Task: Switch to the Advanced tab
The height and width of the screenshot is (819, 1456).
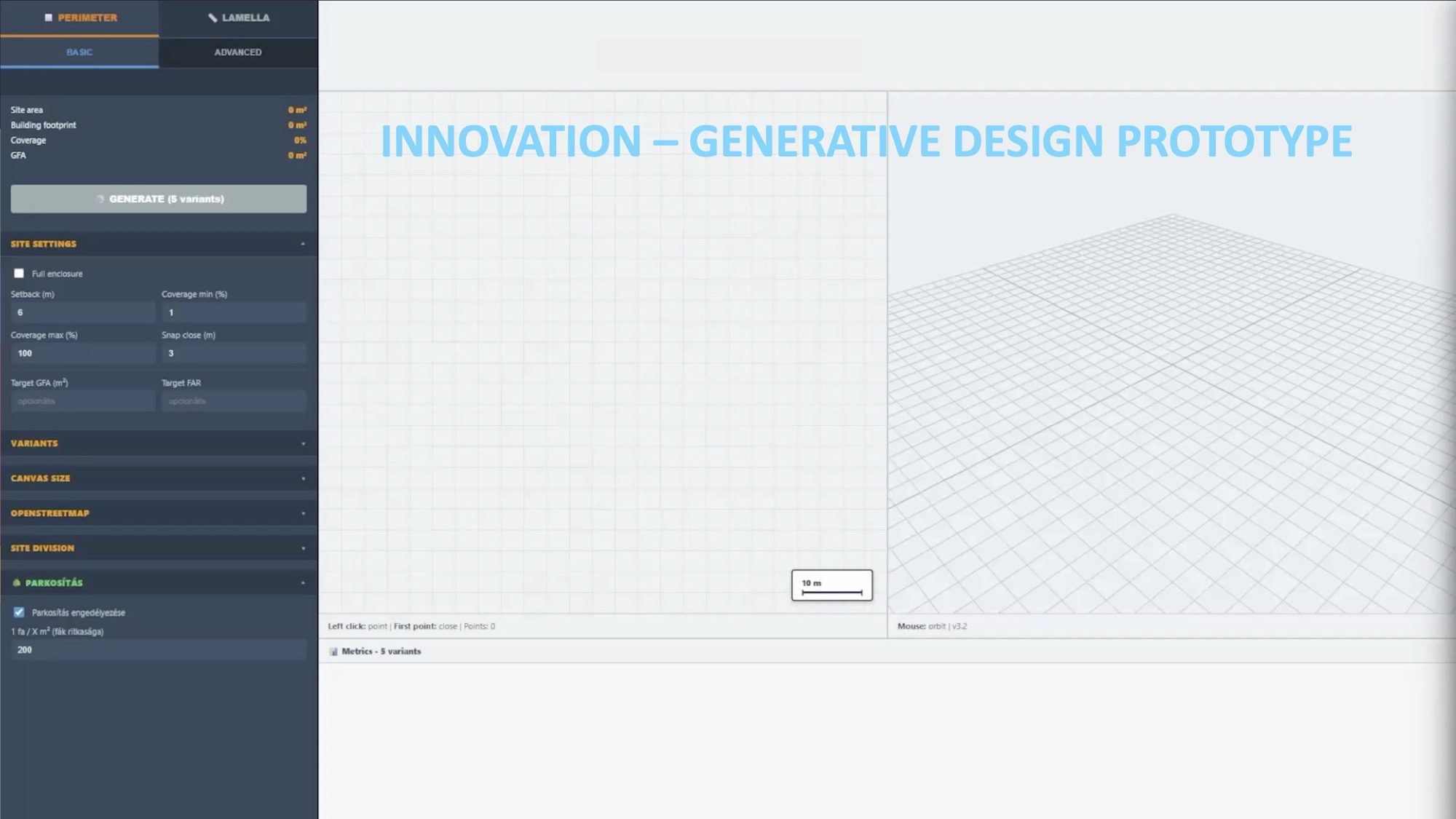Action: point(237,52)
